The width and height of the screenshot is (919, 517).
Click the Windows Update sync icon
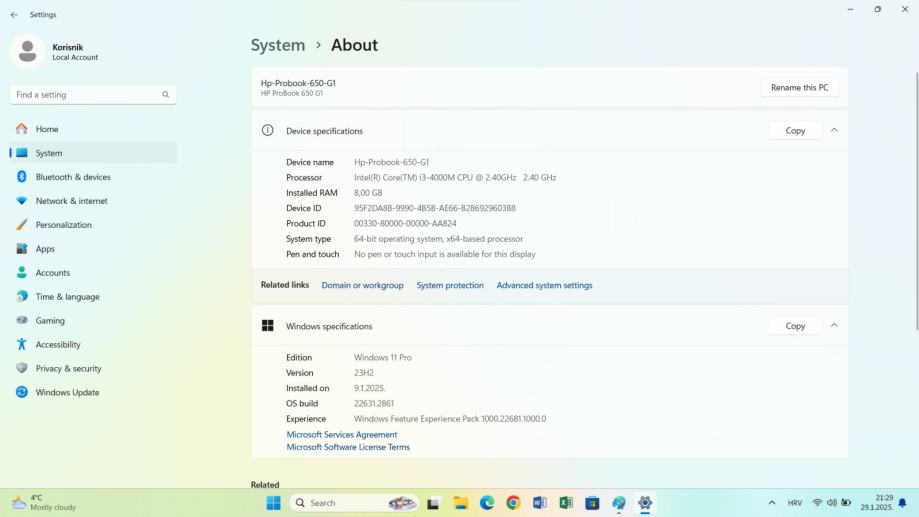point(22,393)
